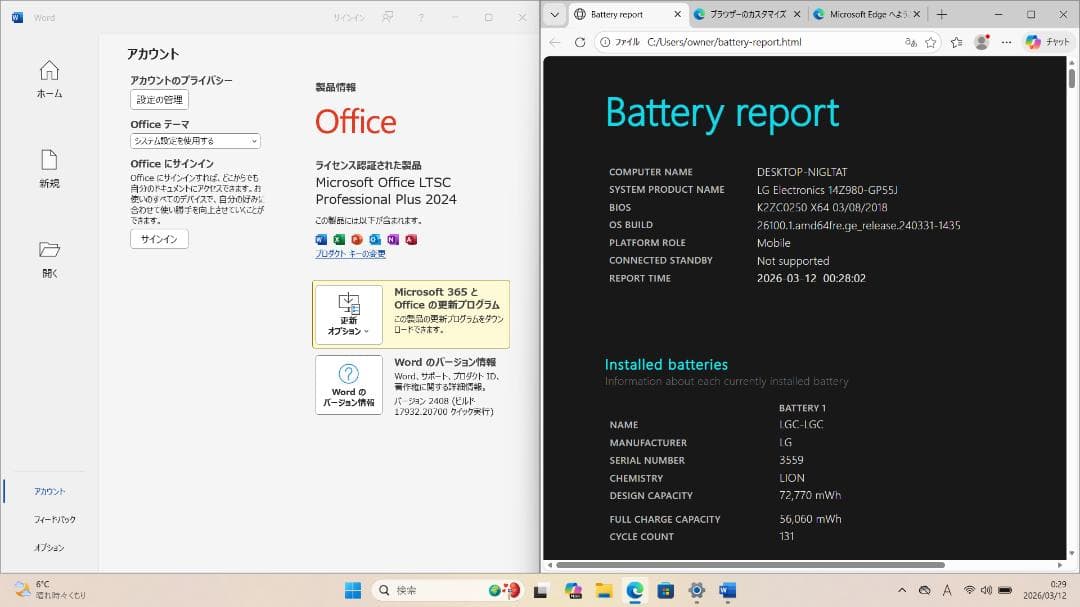This screenshot has width=1080, height=607.
Task: Toggle favorites star in Edge address bar
Action: (x=931, y=42)
